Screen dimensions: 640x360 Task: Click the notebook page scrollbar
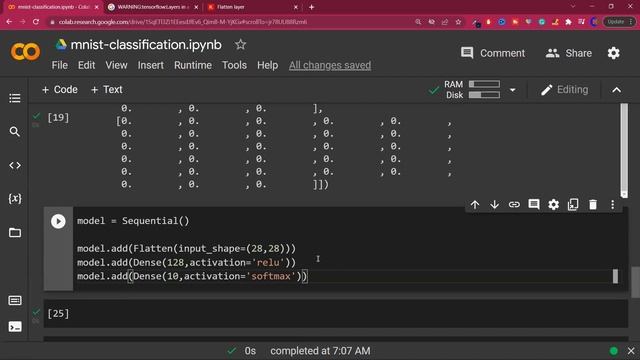636,282
